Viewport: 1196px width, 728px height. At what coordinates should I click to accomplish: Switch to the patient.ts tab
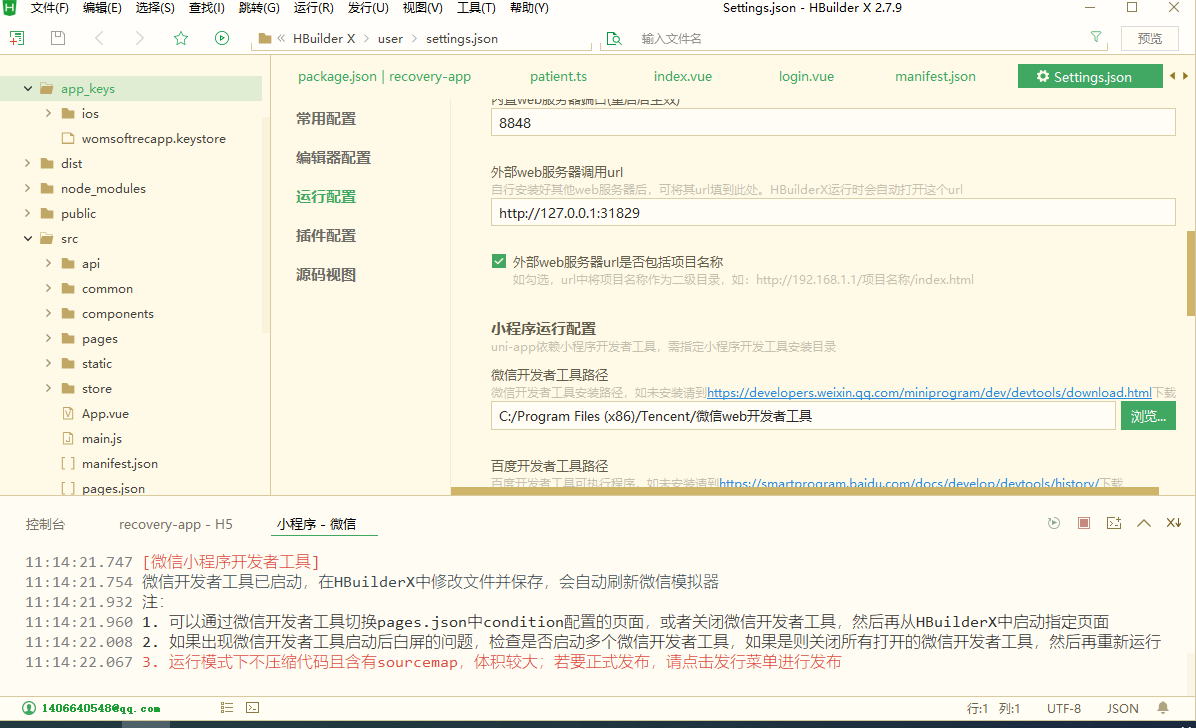click(x=558, y=76)
